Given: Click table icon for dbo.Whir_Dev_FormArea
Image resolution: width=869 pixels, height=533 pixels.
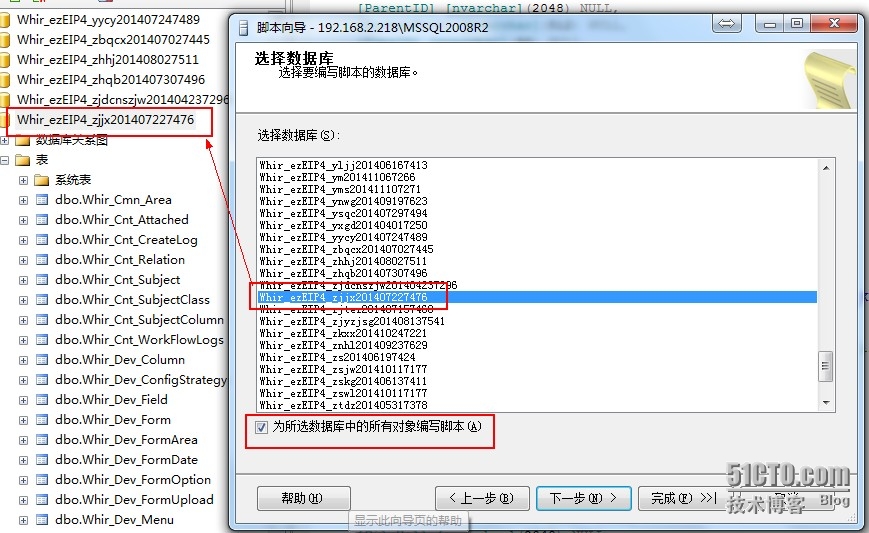Looking at the screenshot, I should [x=42, y=440].
